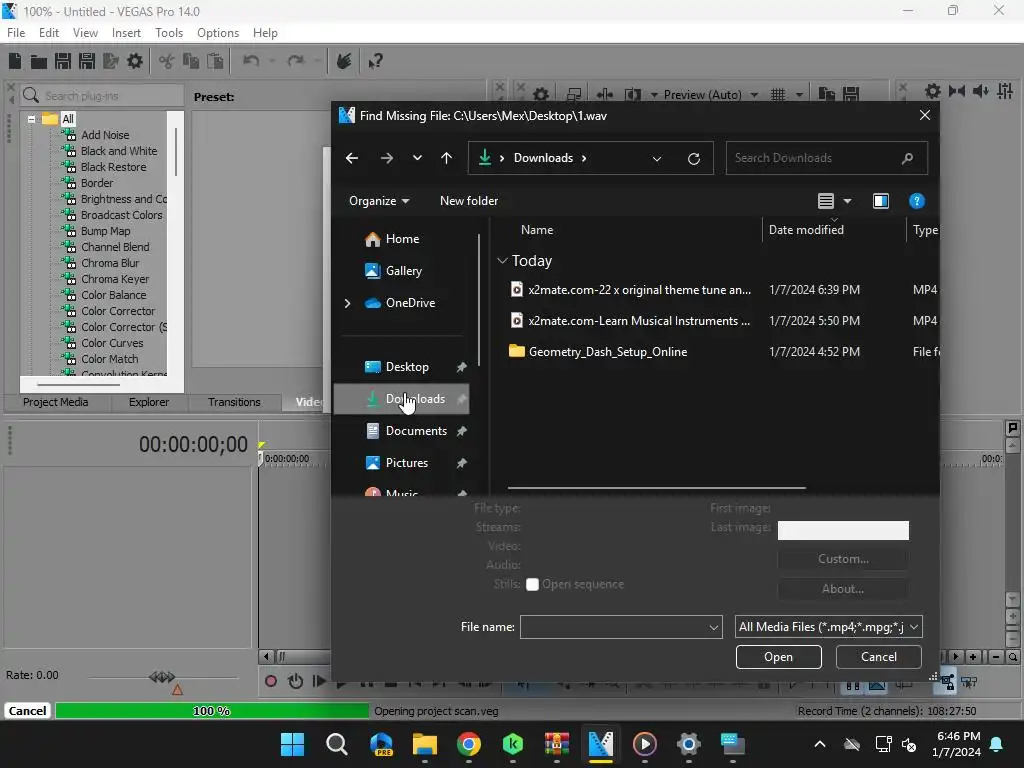Click the Save icon in VEGAS toolbar
The width and height of the screenshot is (1024, 768).
[63, 61]
